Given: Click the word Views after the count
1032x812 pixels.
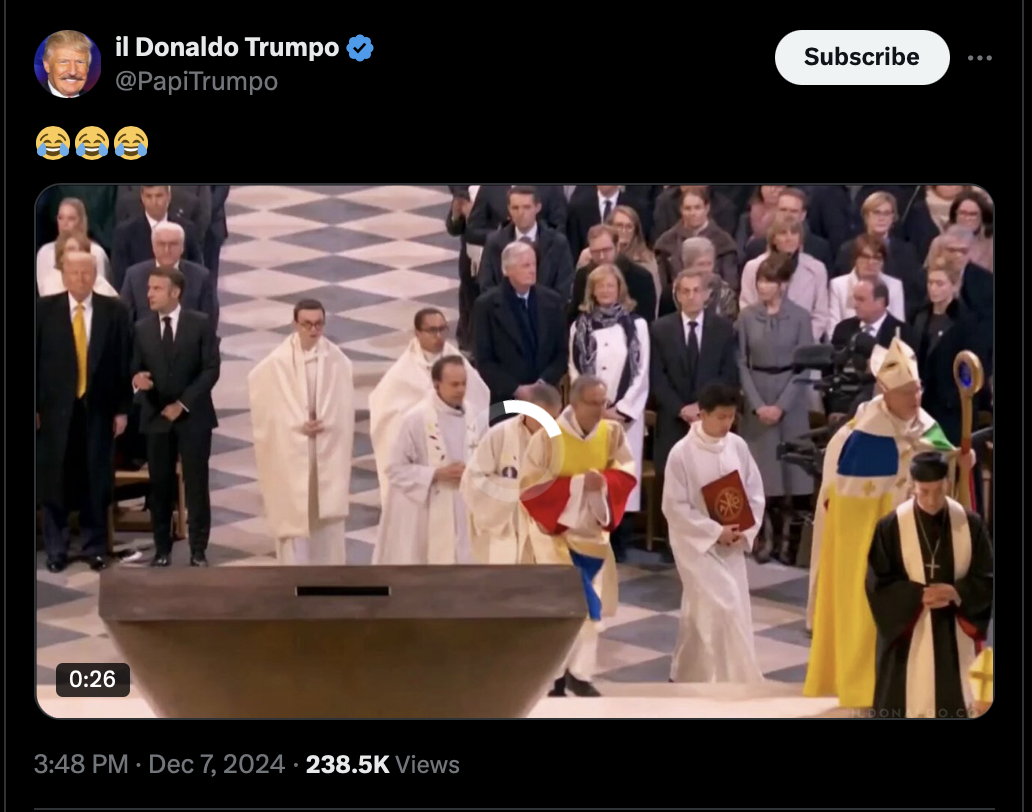Looking at the screenshot, I should pyautogui.click(x=428, y=765).
